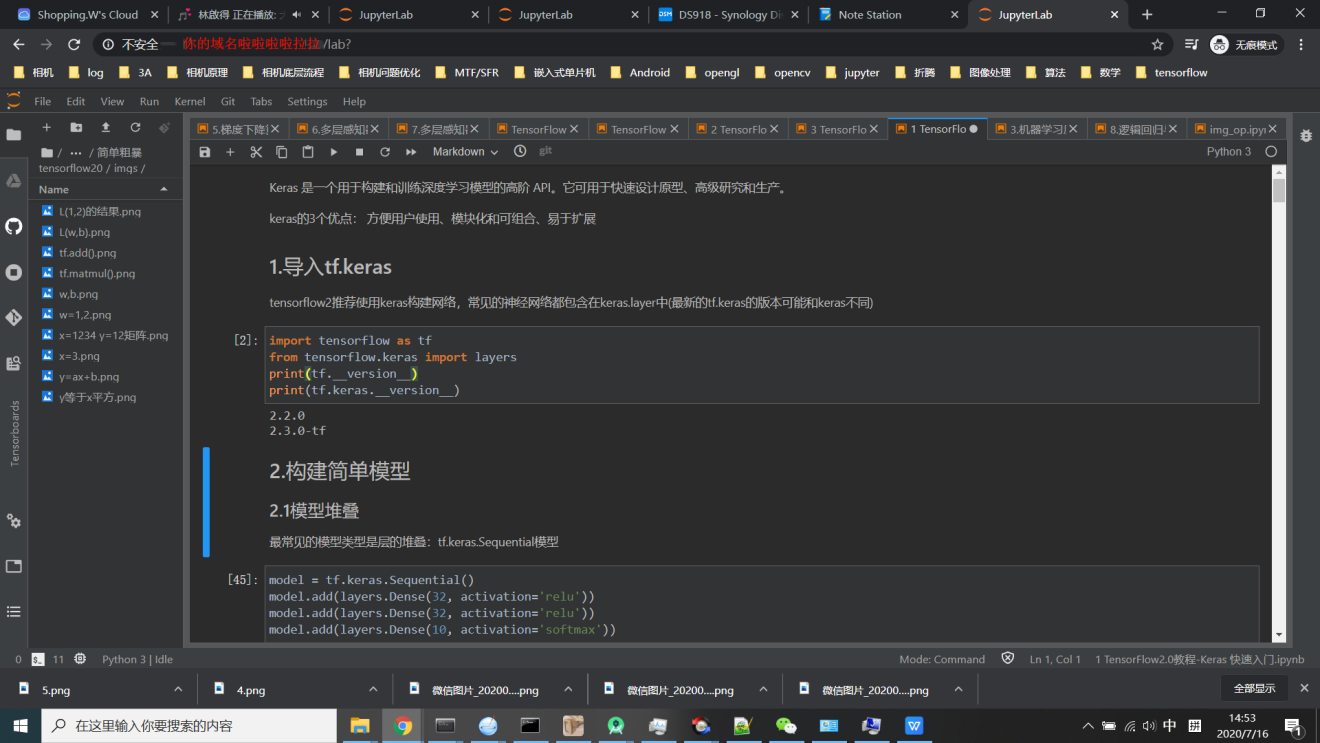This screenshot has width=1320, height=743.
Task: Switch to the 3.机器学习 notebook tab
Action: coord(1034,128)
